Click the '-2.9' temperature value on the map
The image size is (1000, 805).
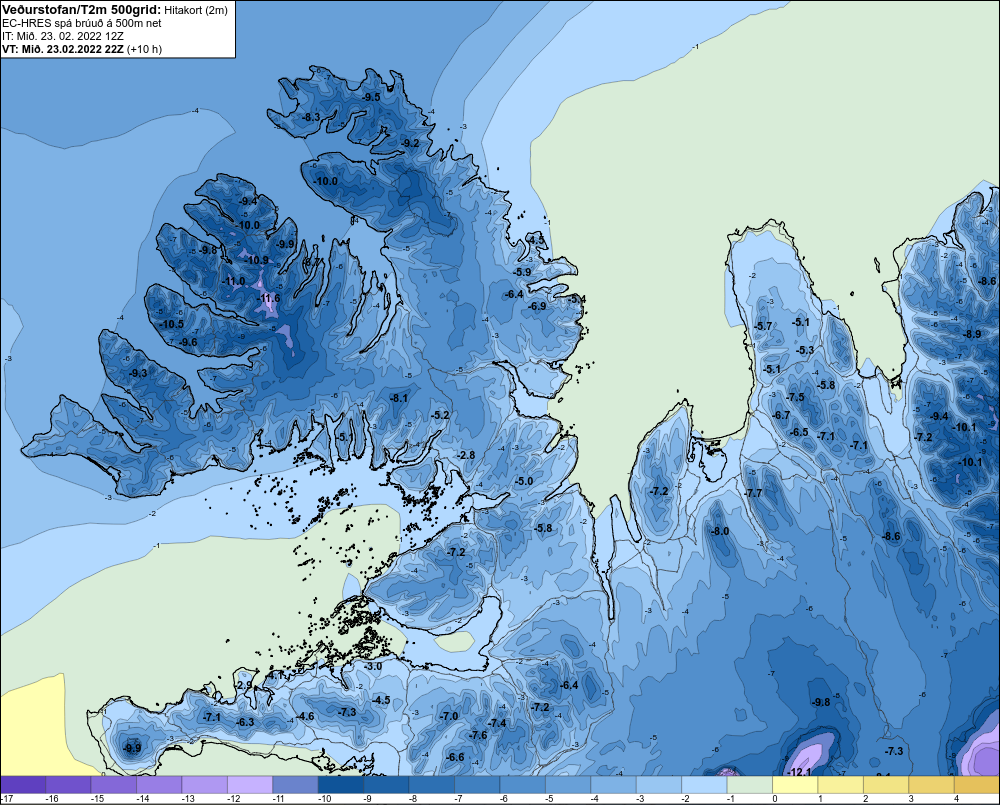click(x=244, y=685)
